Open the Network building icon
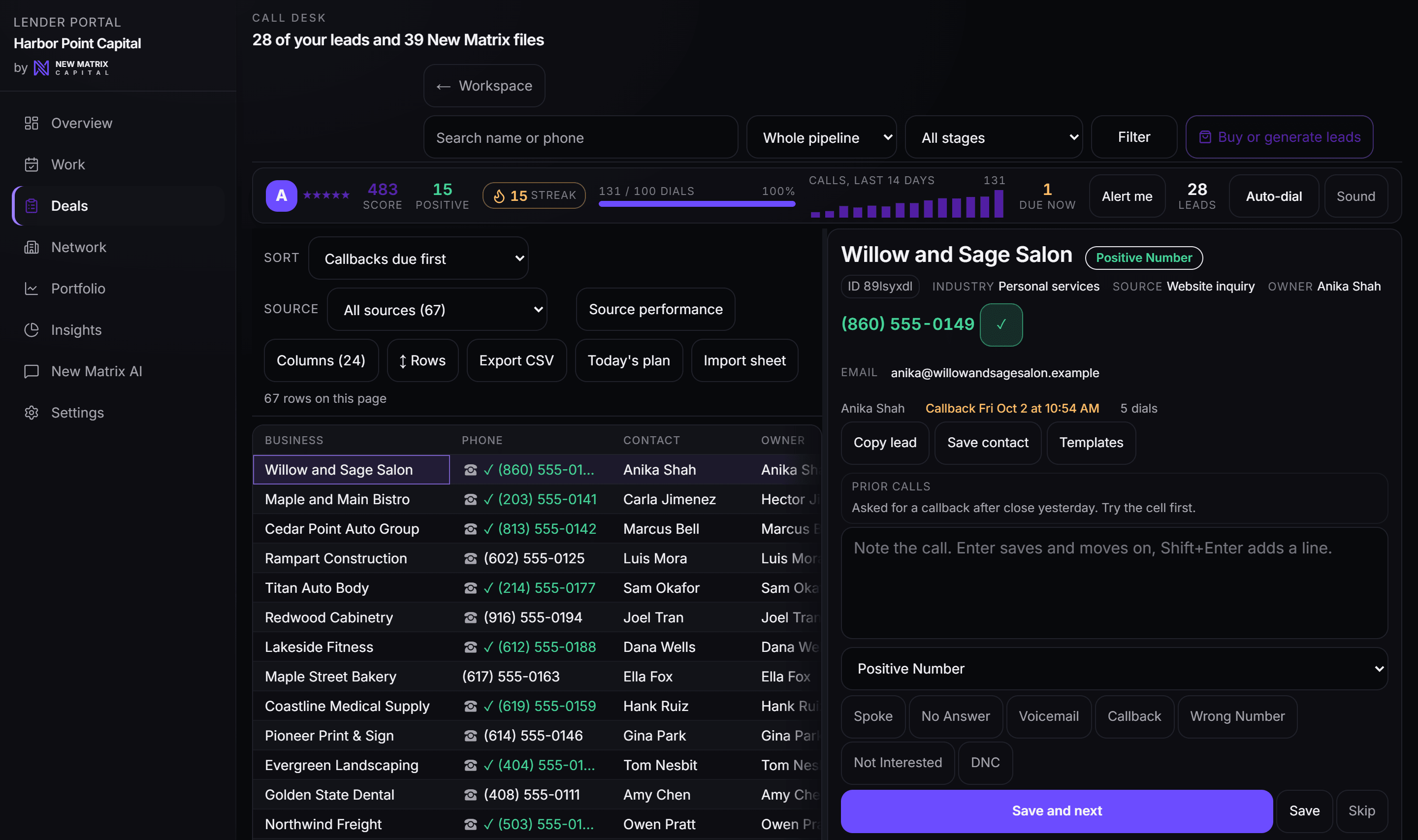This screenshot has width=1418, height=840. 31,247
